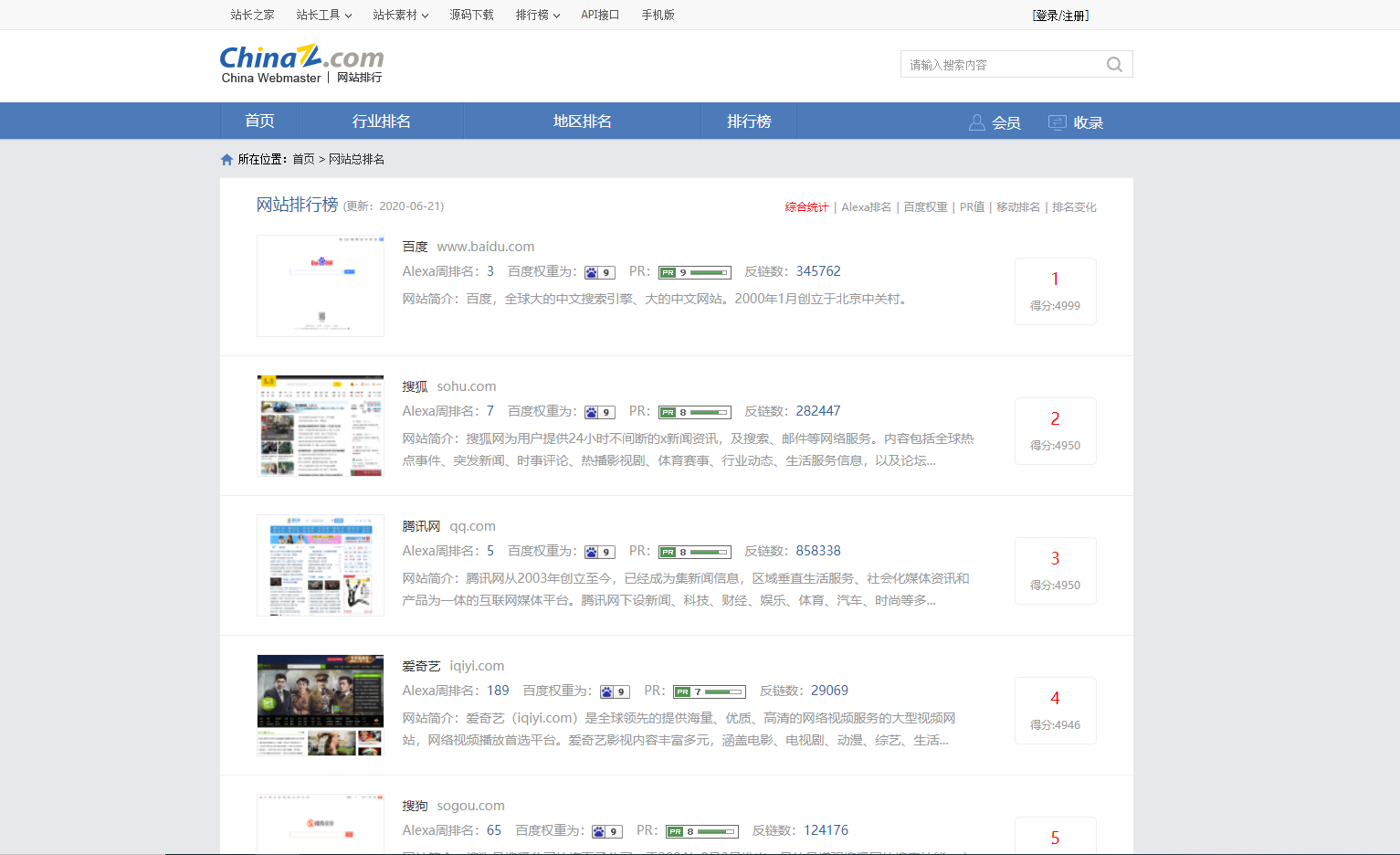Open the 爱奇艺 site title link
The height and width of the screenshot is (855, 1400).
pyautogui.click(x=421, y=666)
